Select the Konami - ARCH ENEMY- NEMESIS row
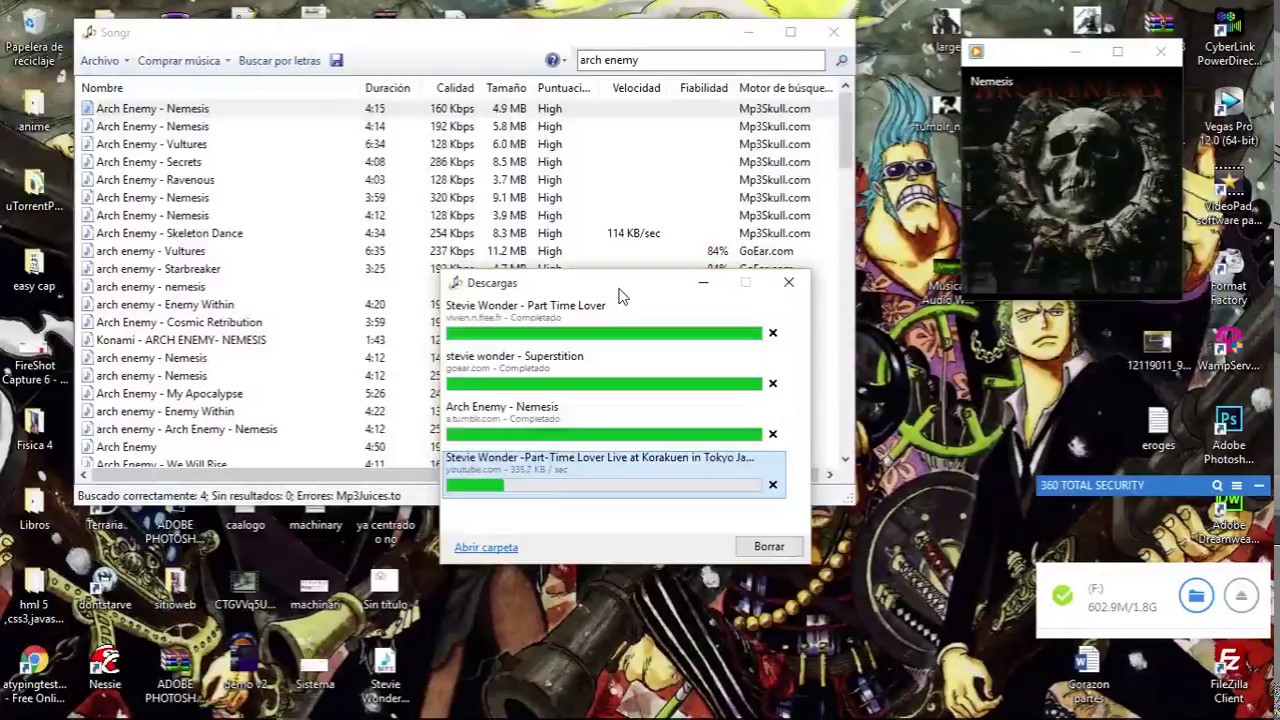The height and width of the screenshot is (720, 1280). click(258, 340)
